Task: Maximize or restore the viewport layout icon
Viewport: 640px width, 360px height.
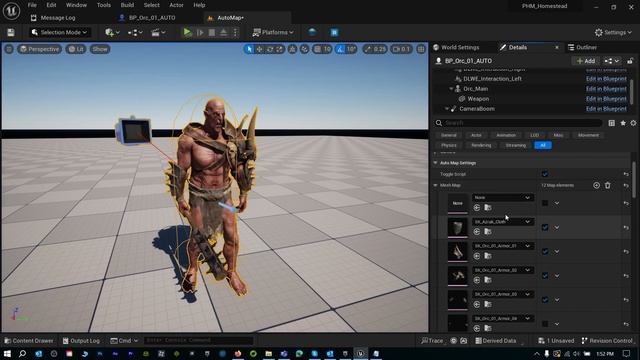Action: 421,49
